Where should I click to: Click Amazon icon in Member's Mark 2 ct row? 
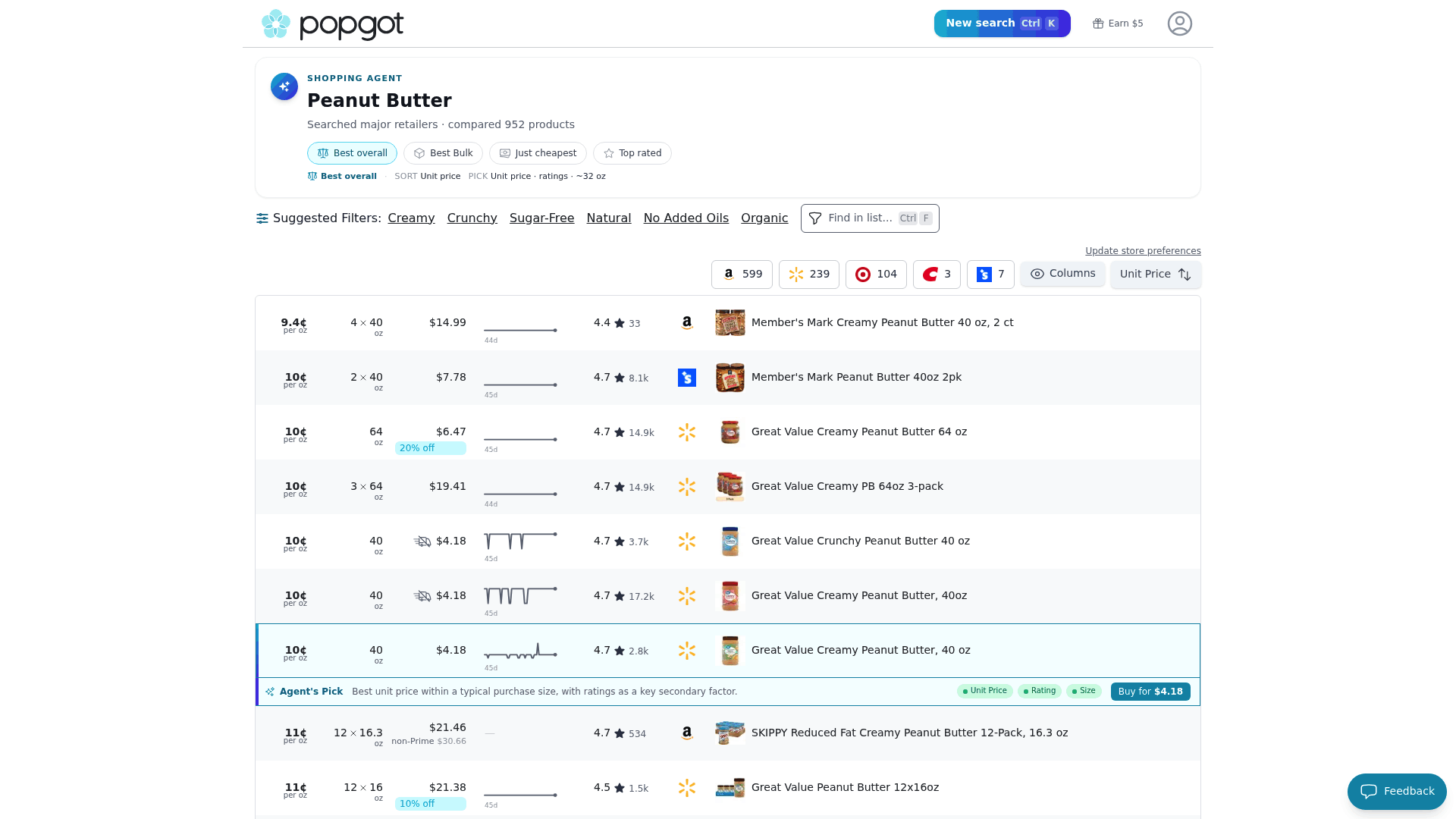click(x=687, y=323)
